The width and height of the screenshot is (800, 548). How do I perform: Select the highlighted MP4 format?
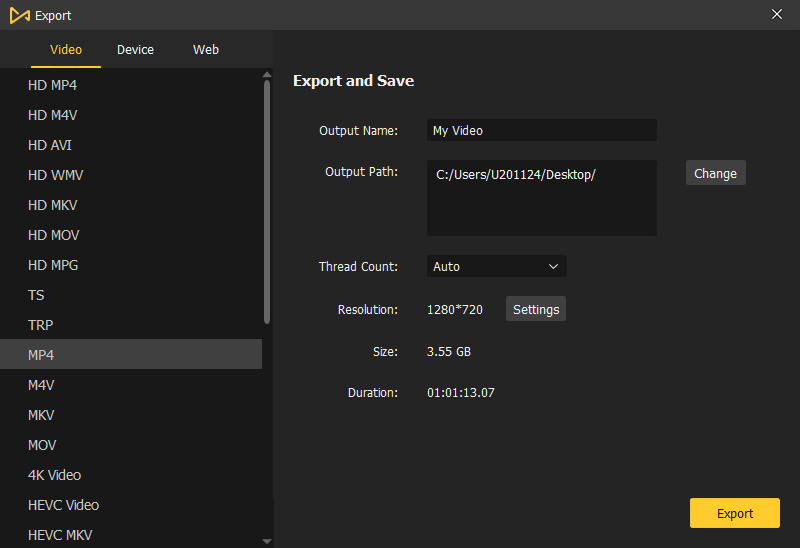(131, 355)
